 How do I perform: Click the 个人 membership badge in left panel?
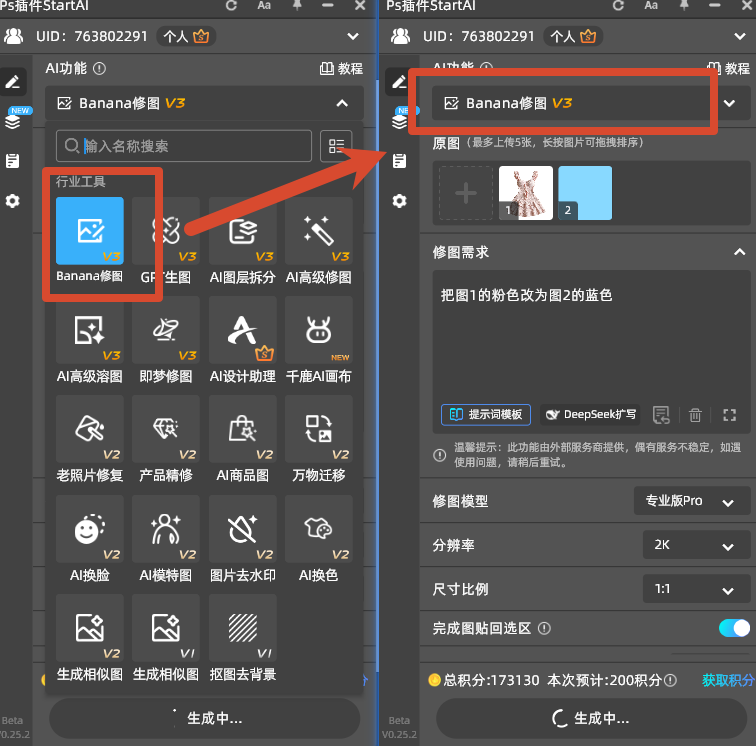[x=186, y=37]
